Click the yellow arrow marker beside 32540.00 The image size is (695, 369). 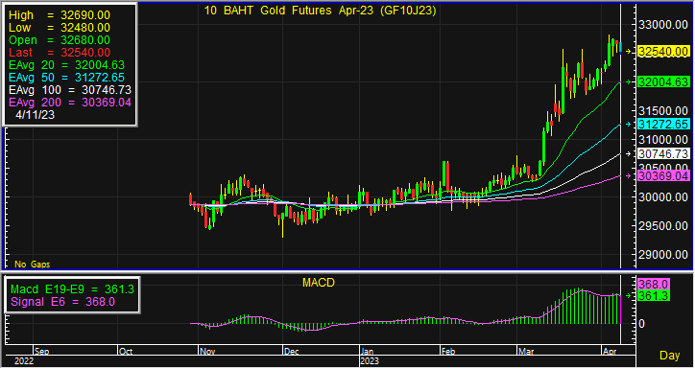(x=628, y=52)
